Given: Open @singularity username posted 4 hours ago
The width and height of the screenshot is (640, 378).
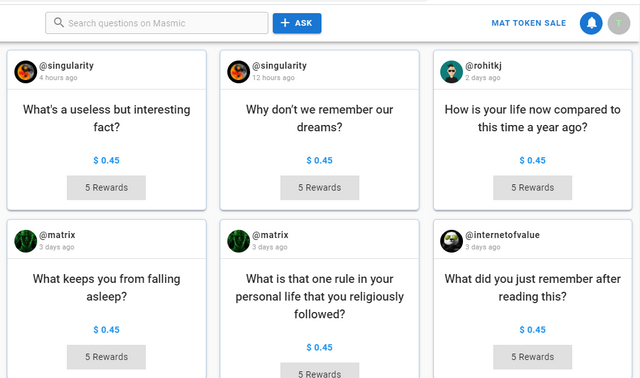Looking at the screenshot, I should tap(66, 66).
